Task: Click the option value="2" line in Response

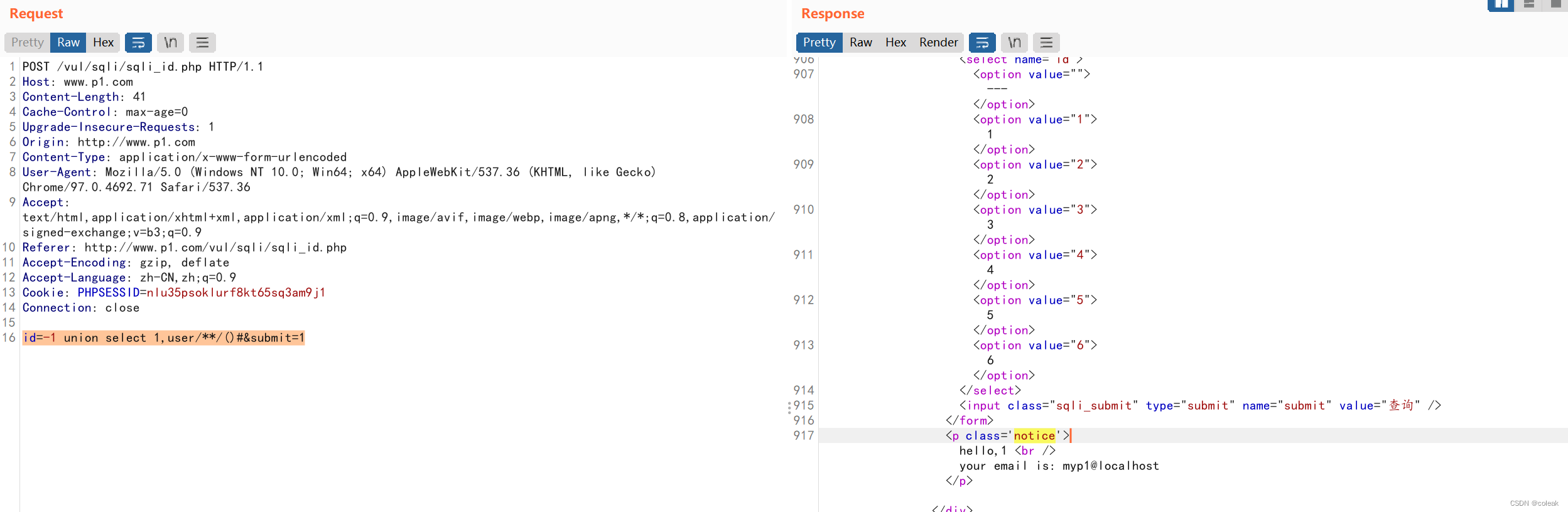Action: click(1035, 164)
